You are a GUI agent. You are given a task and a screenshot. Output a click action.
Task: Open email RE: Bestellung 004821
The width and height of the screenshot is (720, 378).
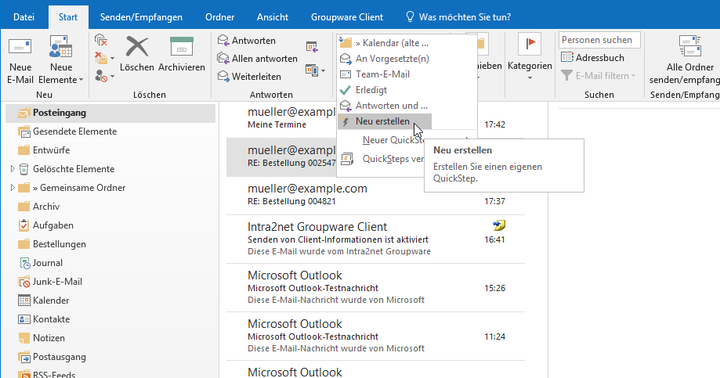pyautogui.click(x=375, y=195)
